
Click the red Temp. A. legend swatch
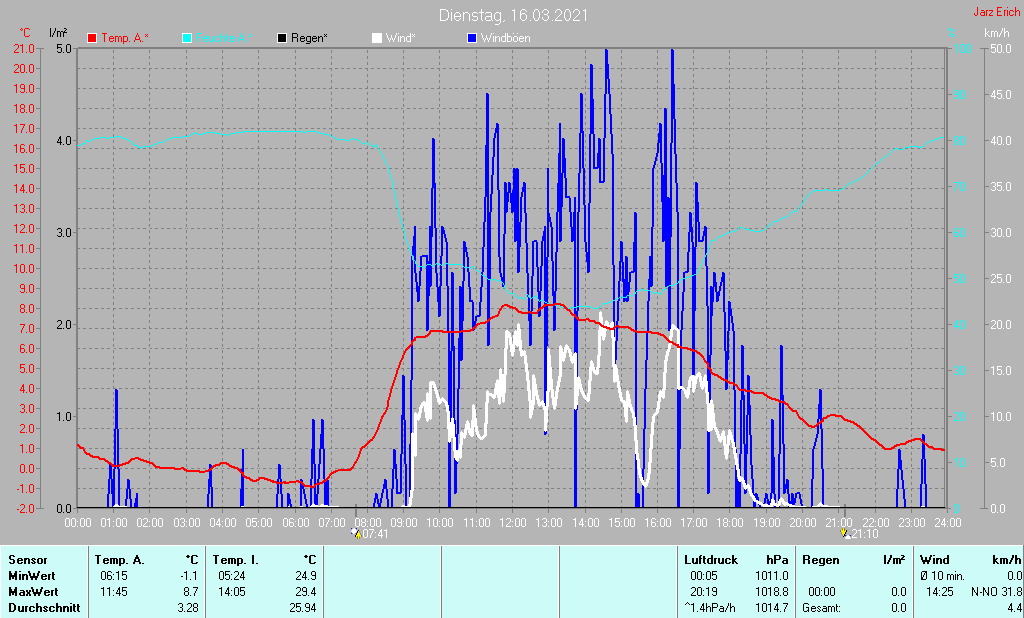(x=93, y=38)
